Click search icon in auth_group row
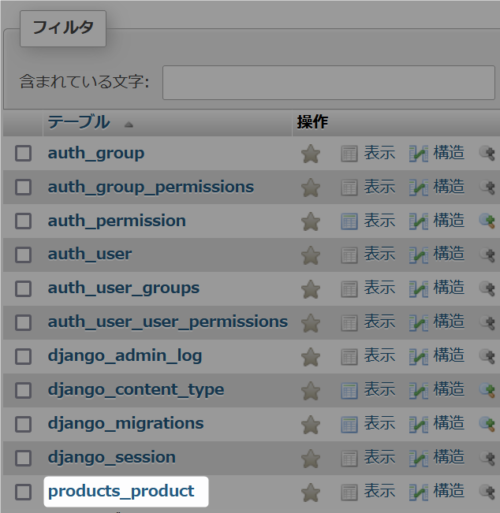Image resolution: width=500 pixels, height=513 pixels. 487,154
